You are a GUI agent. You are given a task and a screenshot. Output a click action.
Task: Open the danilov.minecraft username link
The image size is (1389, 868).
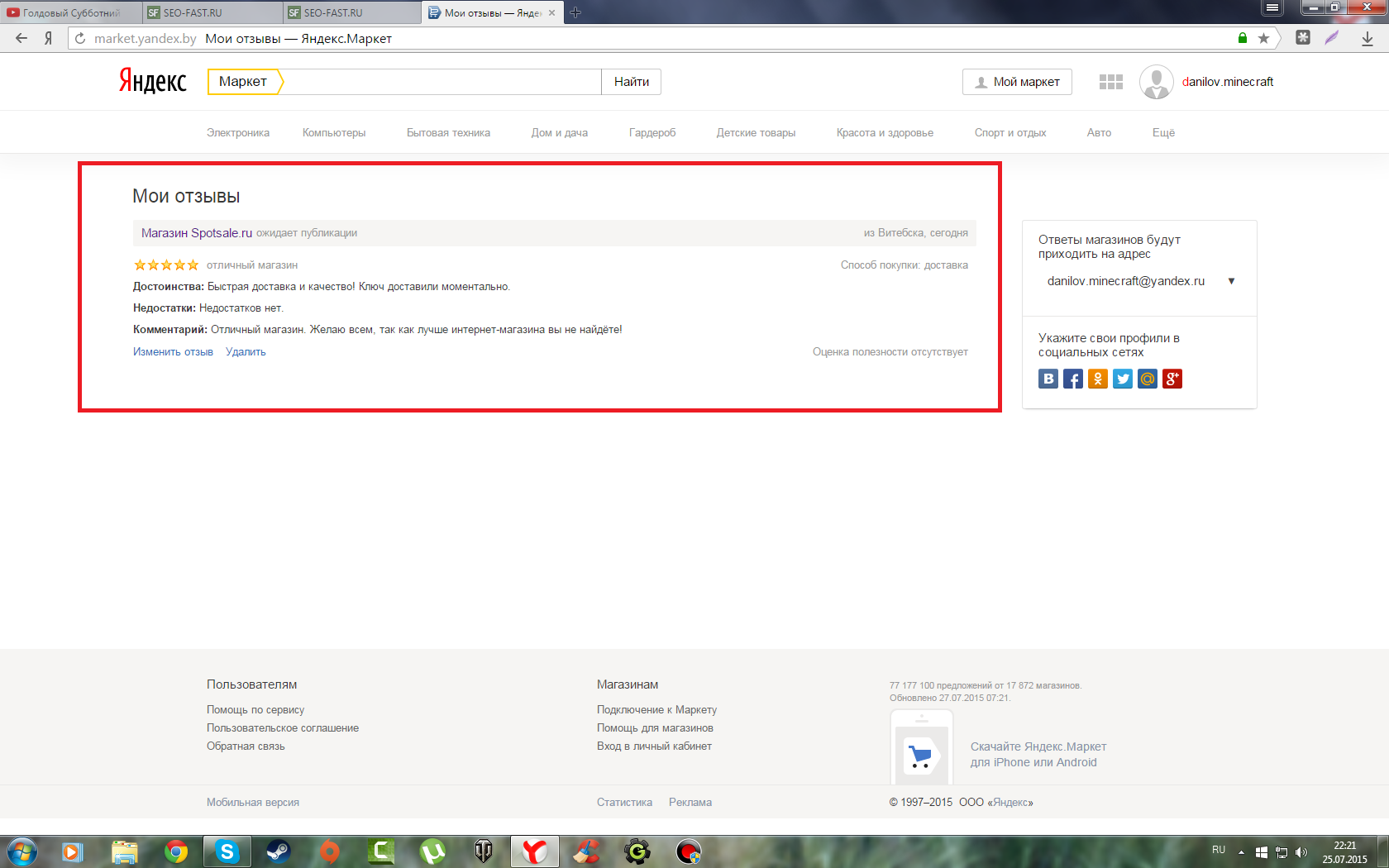tap(1228, 82)
